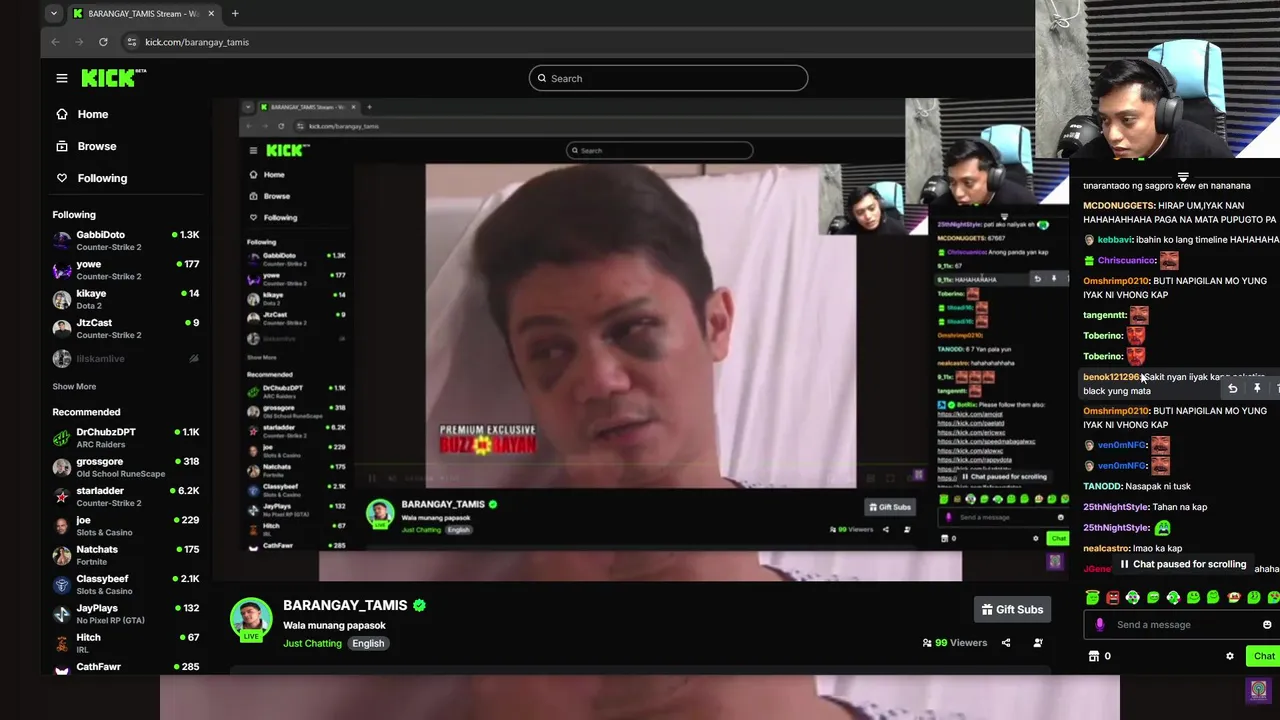Screen dimensions: 1280x720
Task: Select the angry red emote in the quick row
Action: (1112, 598)
